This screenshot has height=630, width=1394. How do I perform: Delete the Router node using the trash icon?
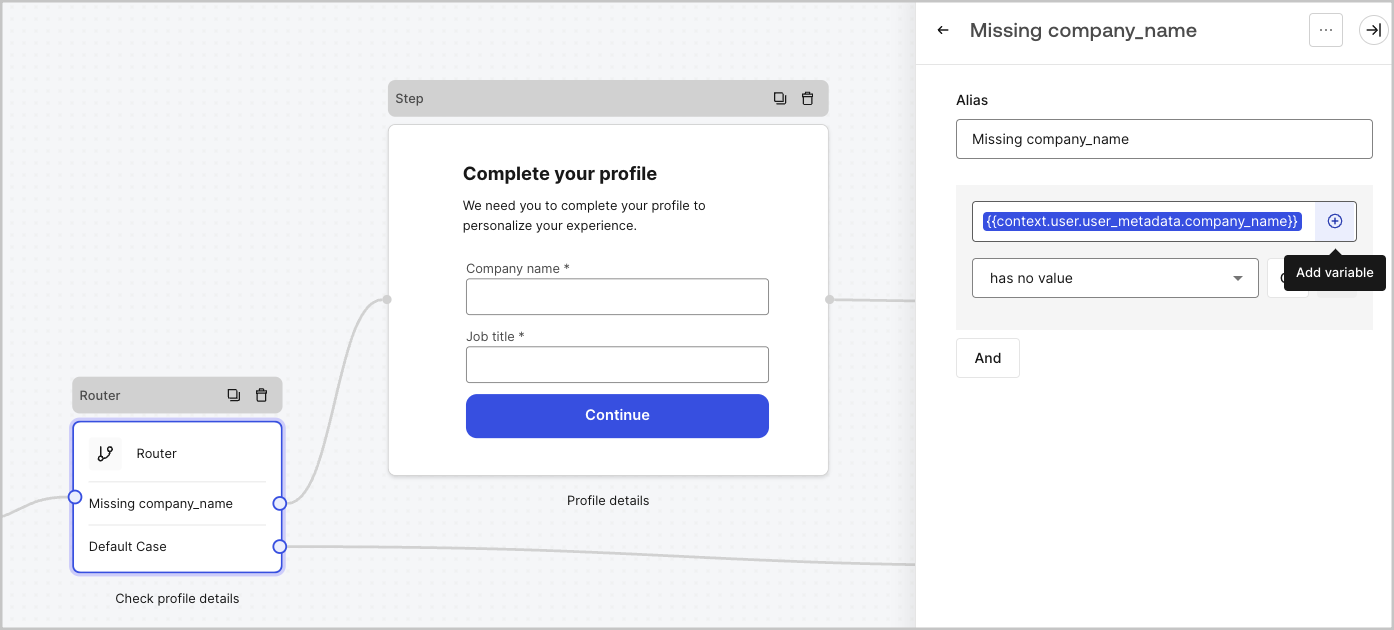click(x=261, y=395)
